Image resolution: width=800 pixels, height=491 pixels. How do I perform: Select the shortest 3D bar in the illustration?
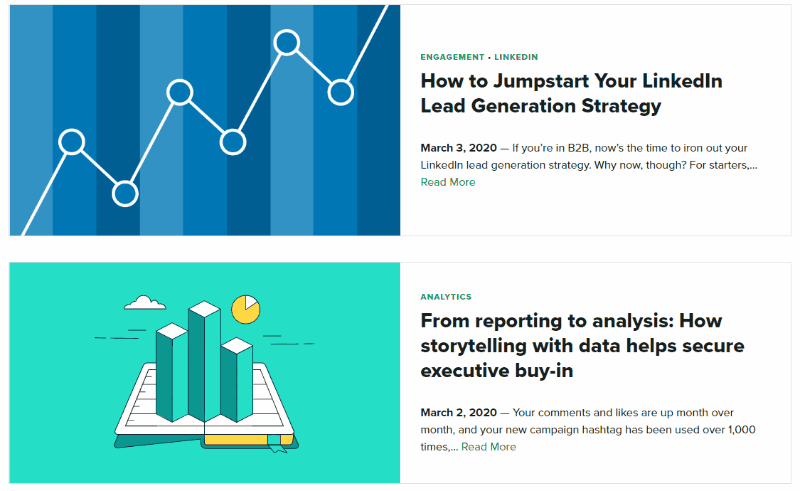[x=237, y=379]
